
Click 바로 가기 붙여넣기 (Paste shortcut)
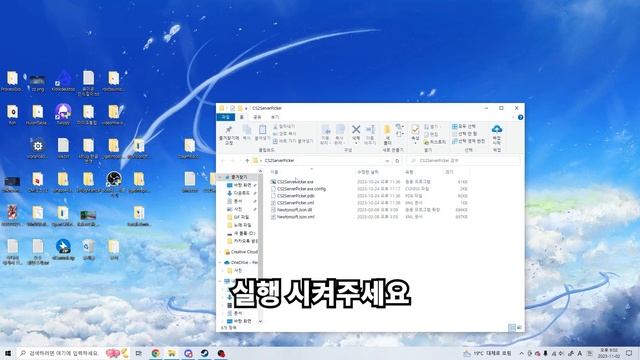[x=293, y=141]
